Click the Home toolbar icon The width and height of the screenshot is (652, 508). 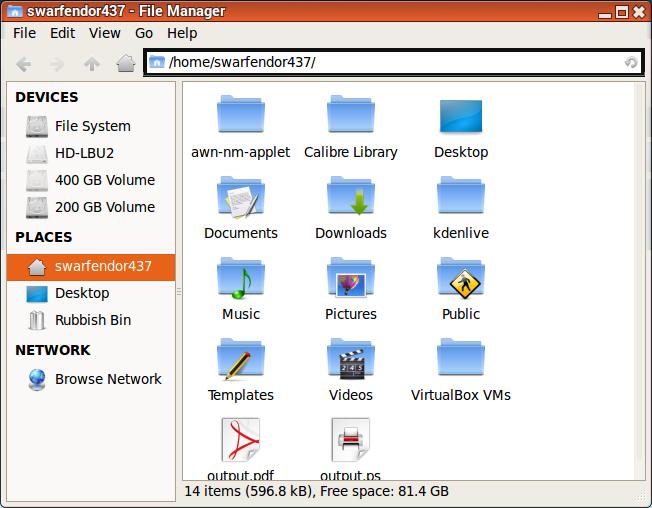(x=125, y=63)
